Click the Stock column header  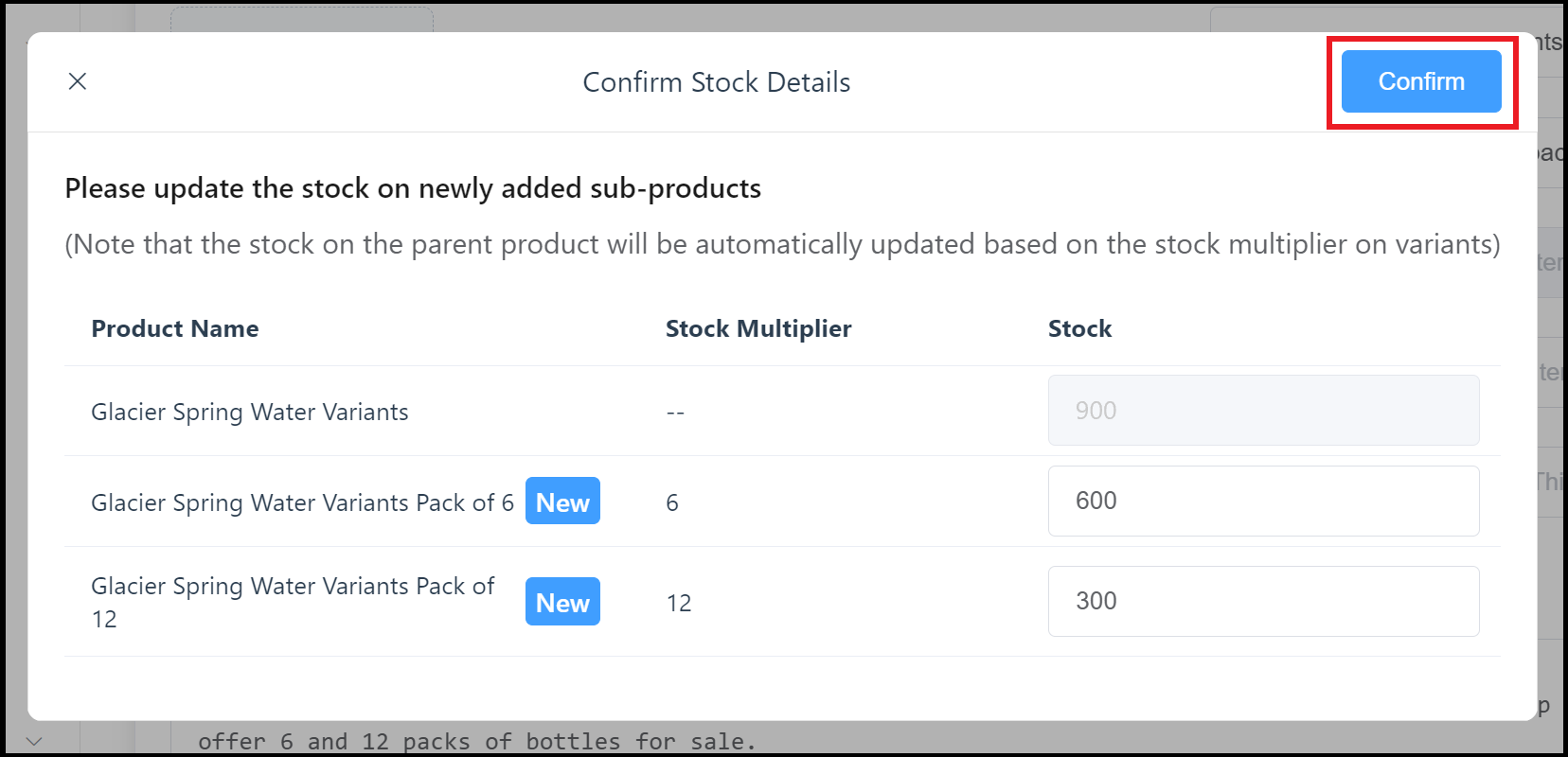point(1079,328)
